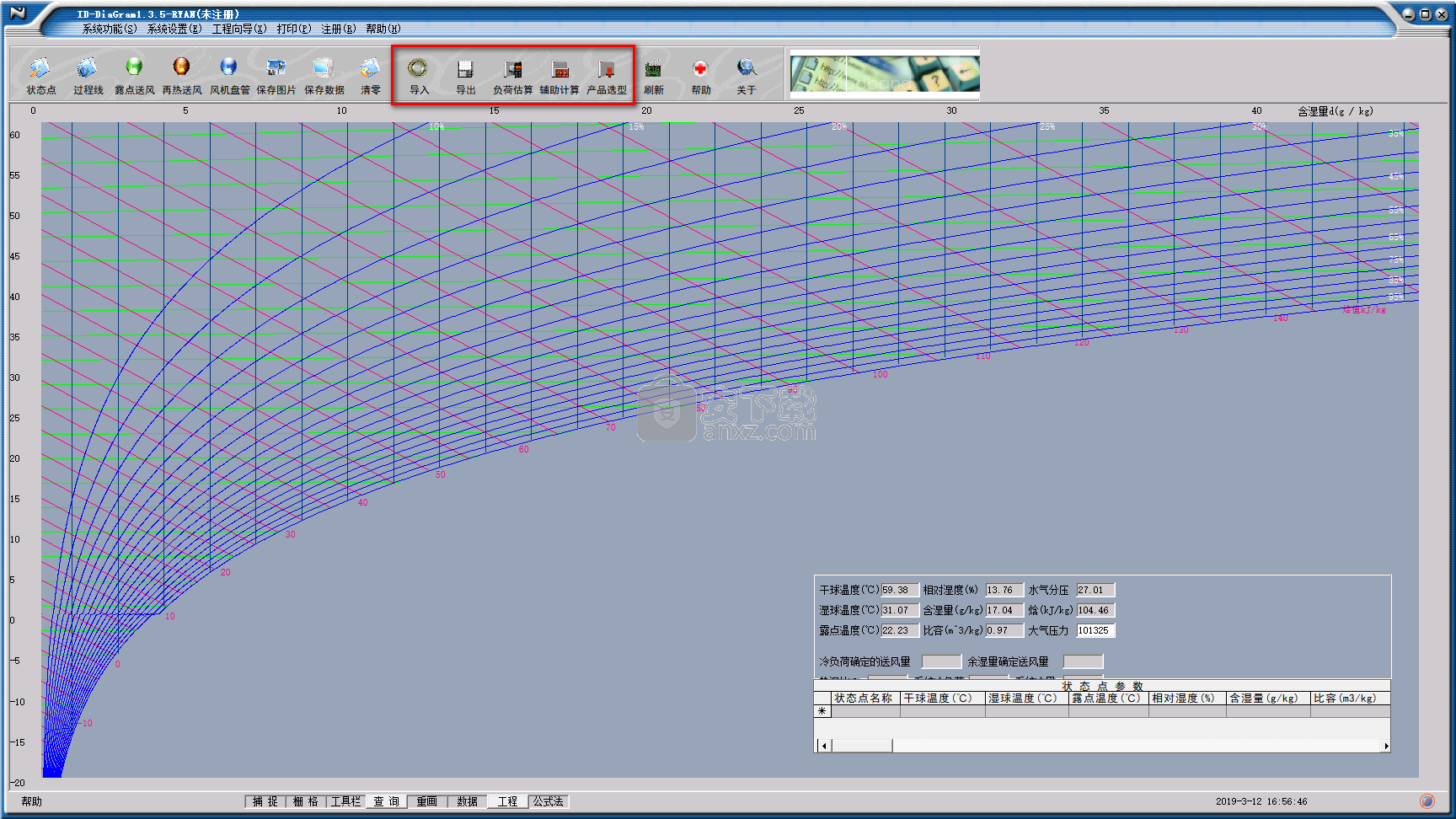Image resolution: width=1456 pixels, height=819 pixels.
Task: Click the 比容 (m3/kg) column header
Action: click(x=1349, y=699)
